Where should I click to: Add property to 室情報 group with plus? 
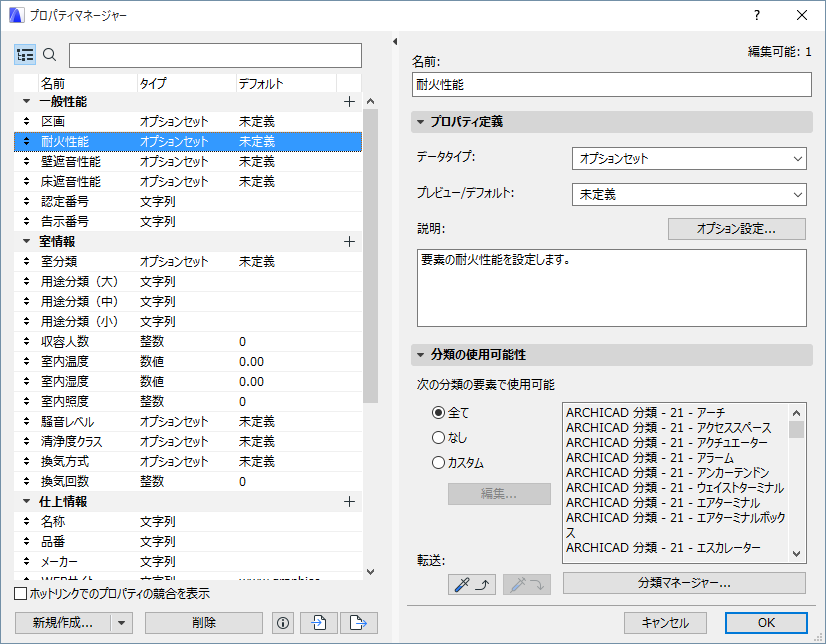coord(349,242)
